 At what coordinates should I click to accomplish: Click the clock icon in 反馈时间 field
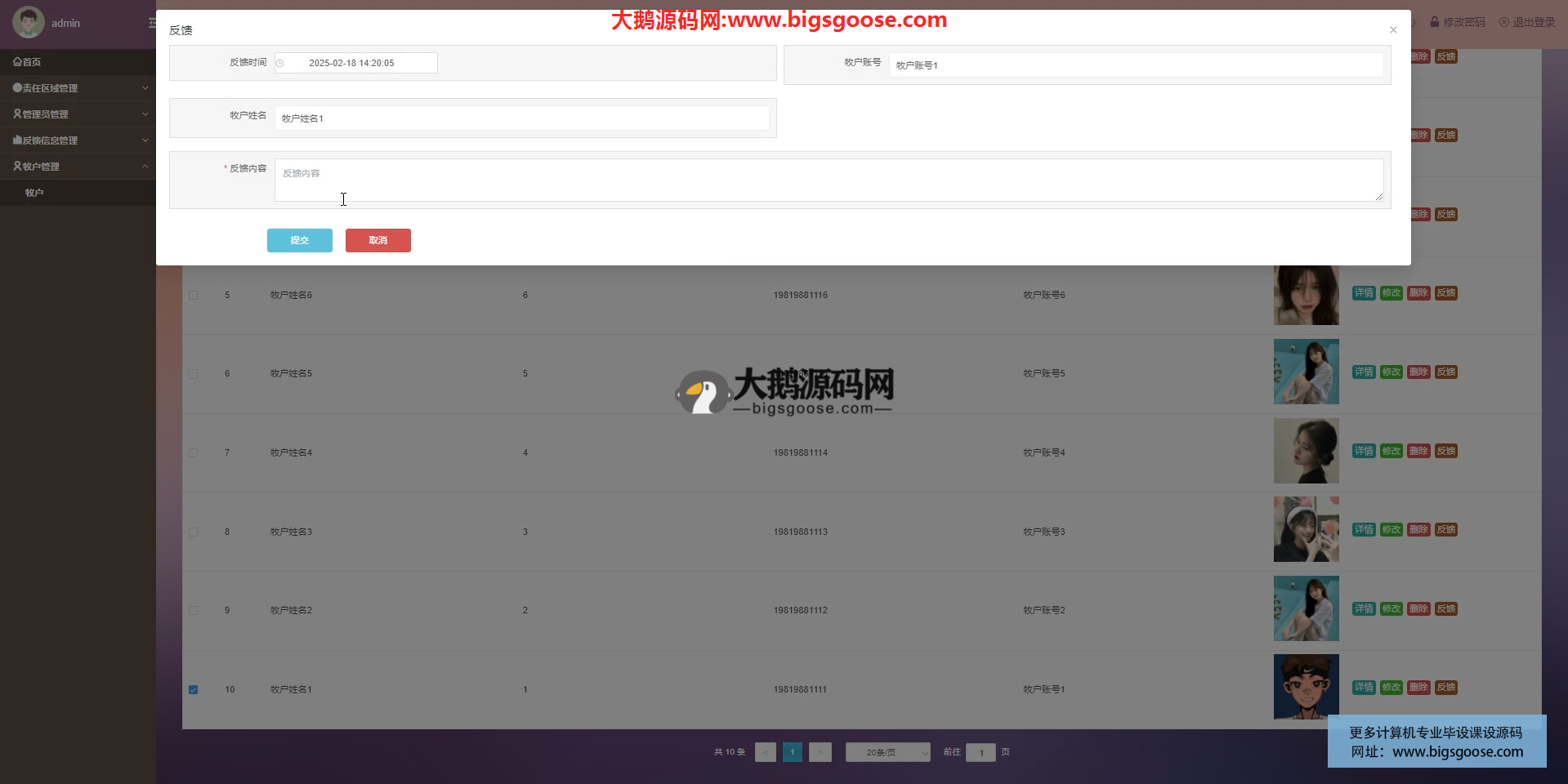point(280,63)
